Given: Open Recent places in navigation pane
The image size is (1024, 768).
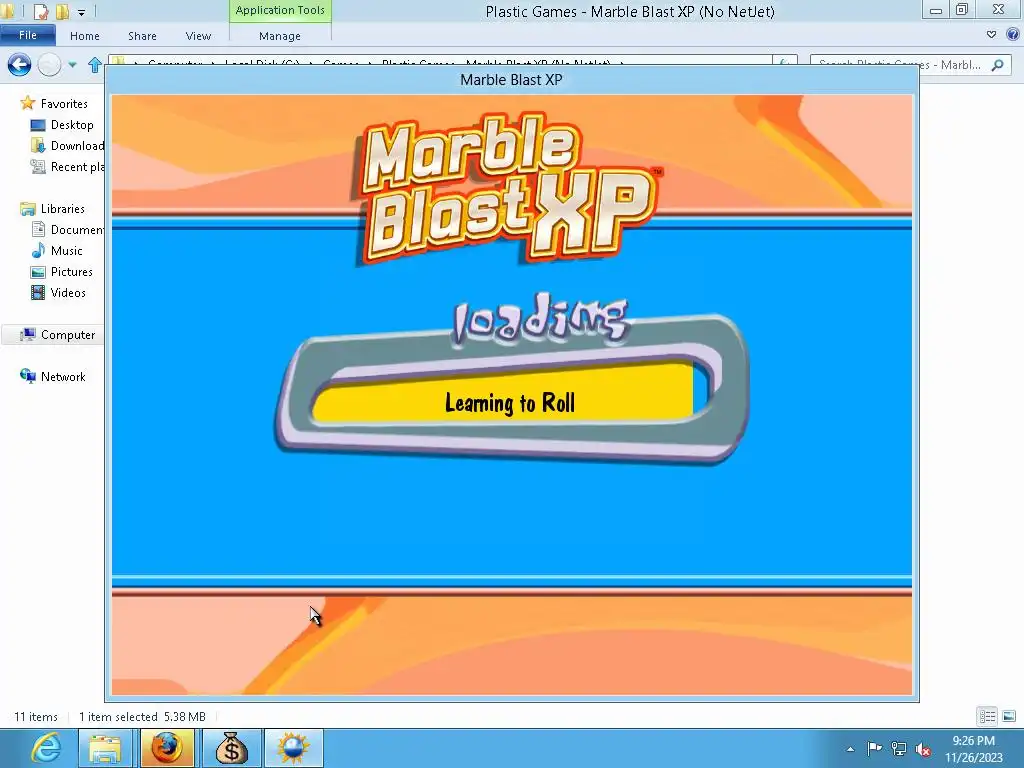Looking at the screenshot, I should point(77,167).
